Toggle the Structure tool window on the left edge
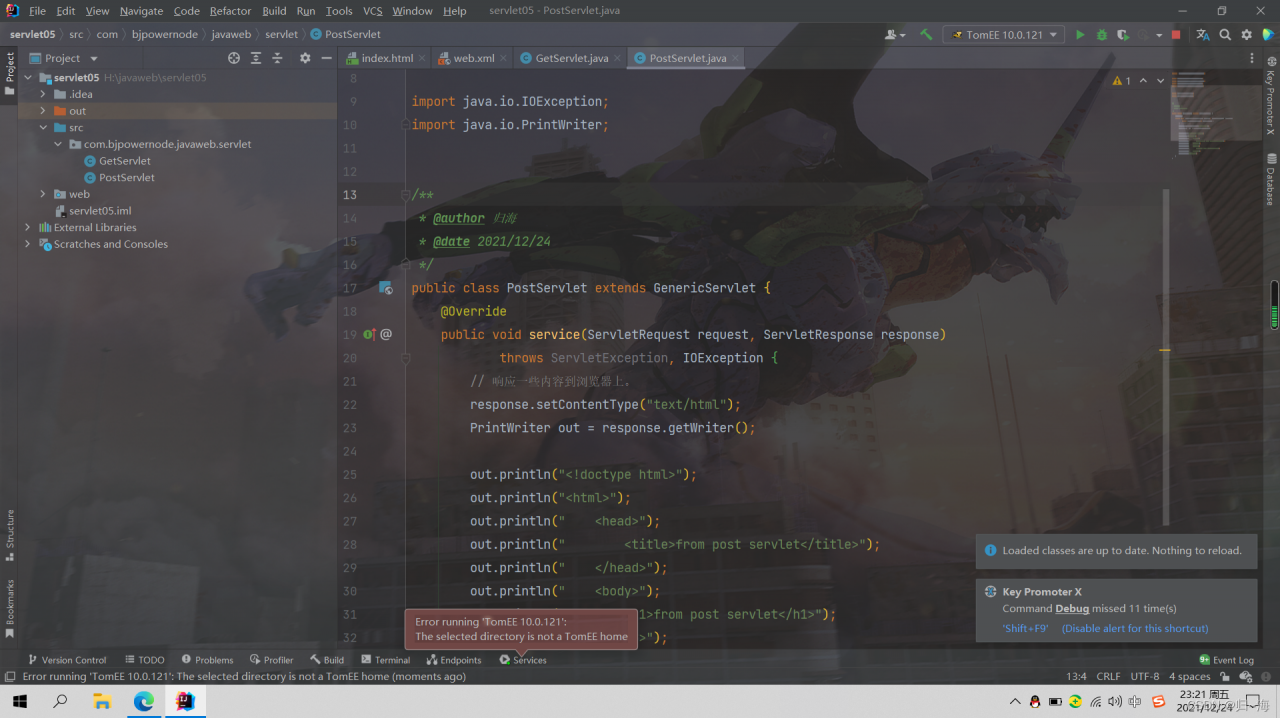Viewport: 1280px width, 718px height. tap(10, 535)
